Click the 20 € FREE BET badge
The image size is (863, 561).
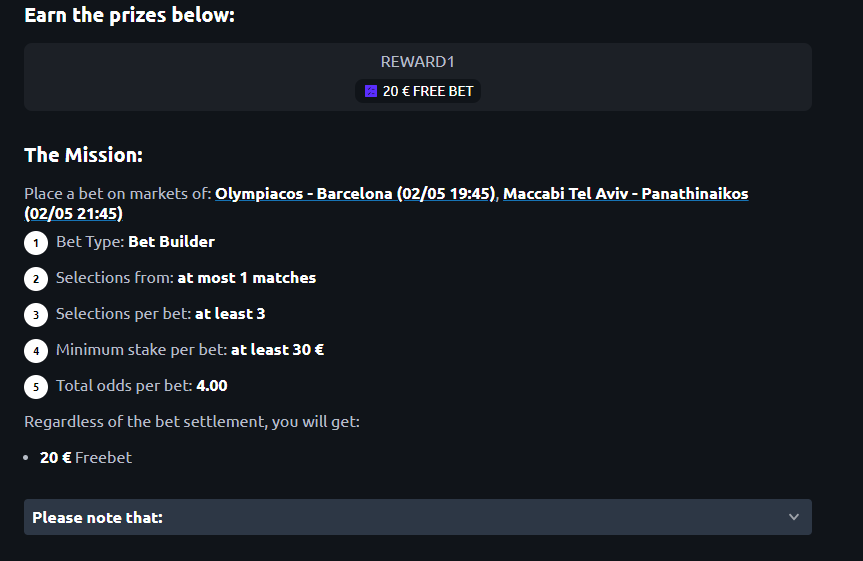tap(418, 91)
